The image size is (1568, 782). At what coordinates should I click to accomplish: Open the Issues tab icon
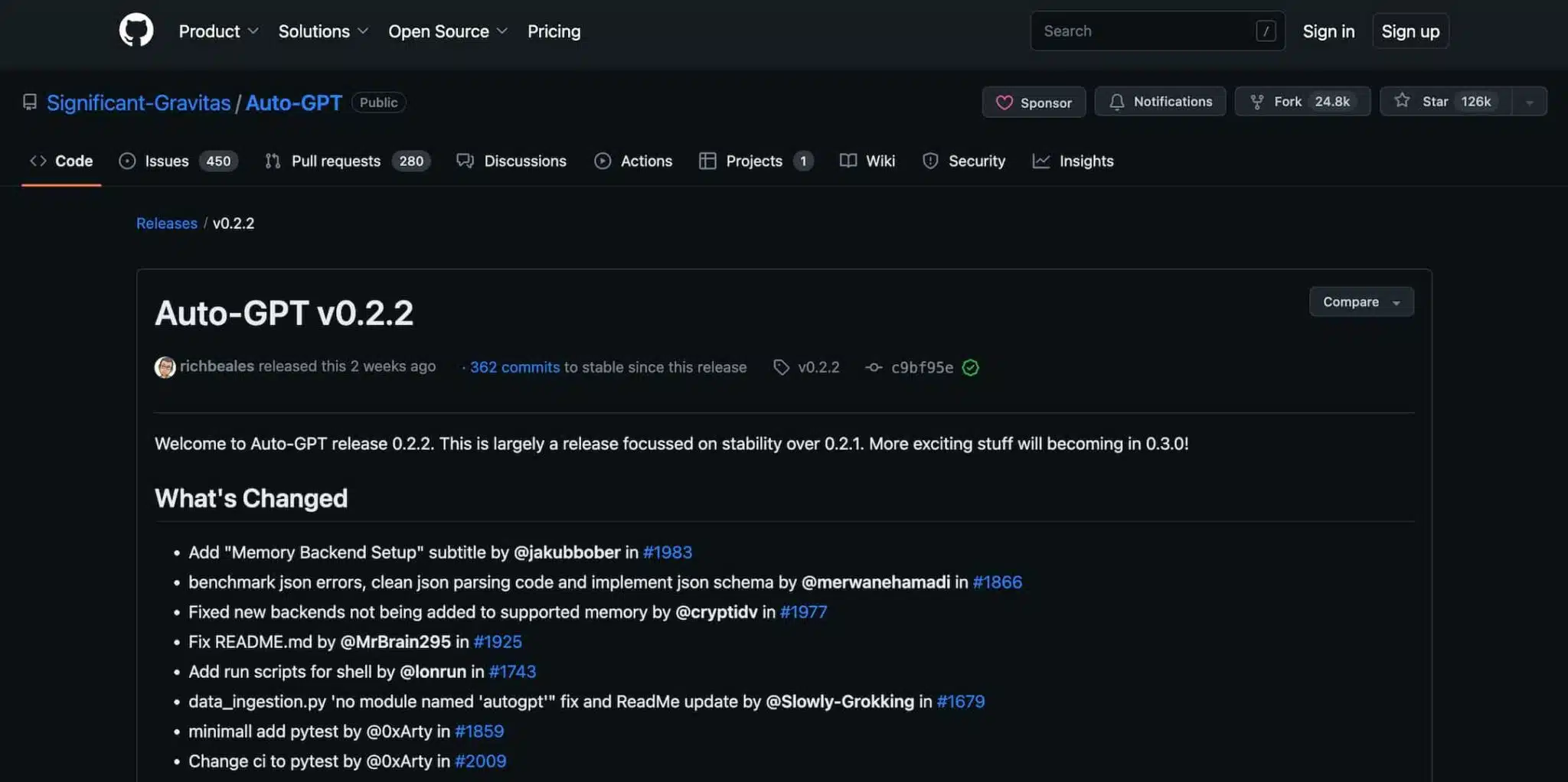tap(126, 161)
